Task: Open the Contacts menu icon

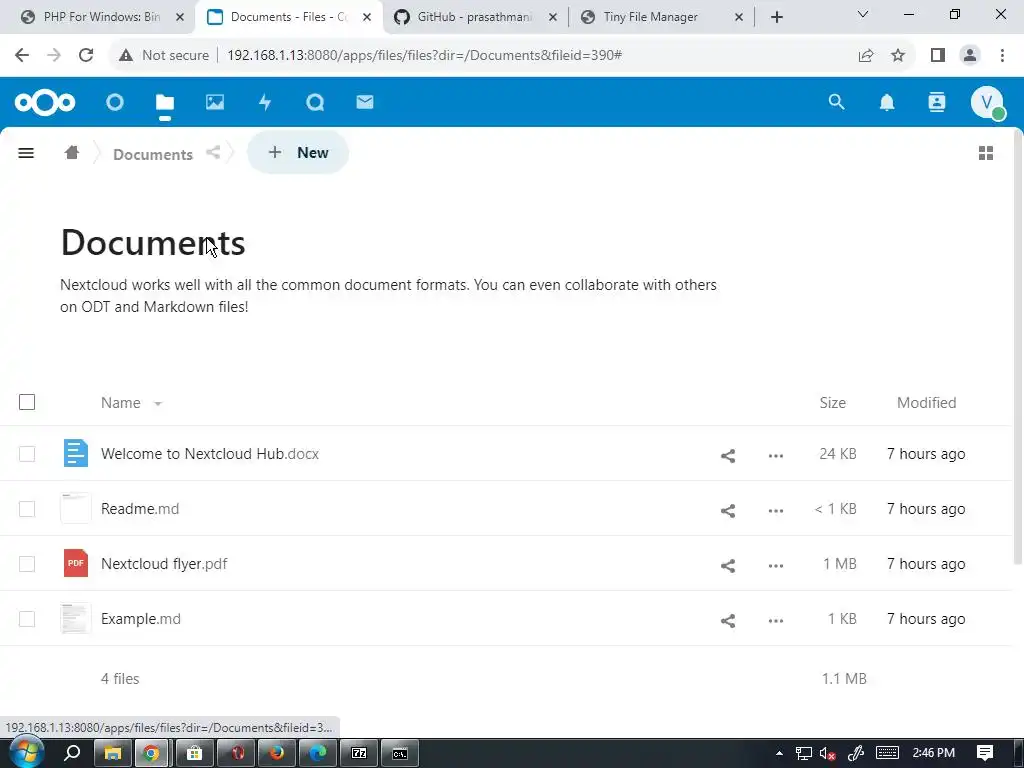Action: pos(936,103)
